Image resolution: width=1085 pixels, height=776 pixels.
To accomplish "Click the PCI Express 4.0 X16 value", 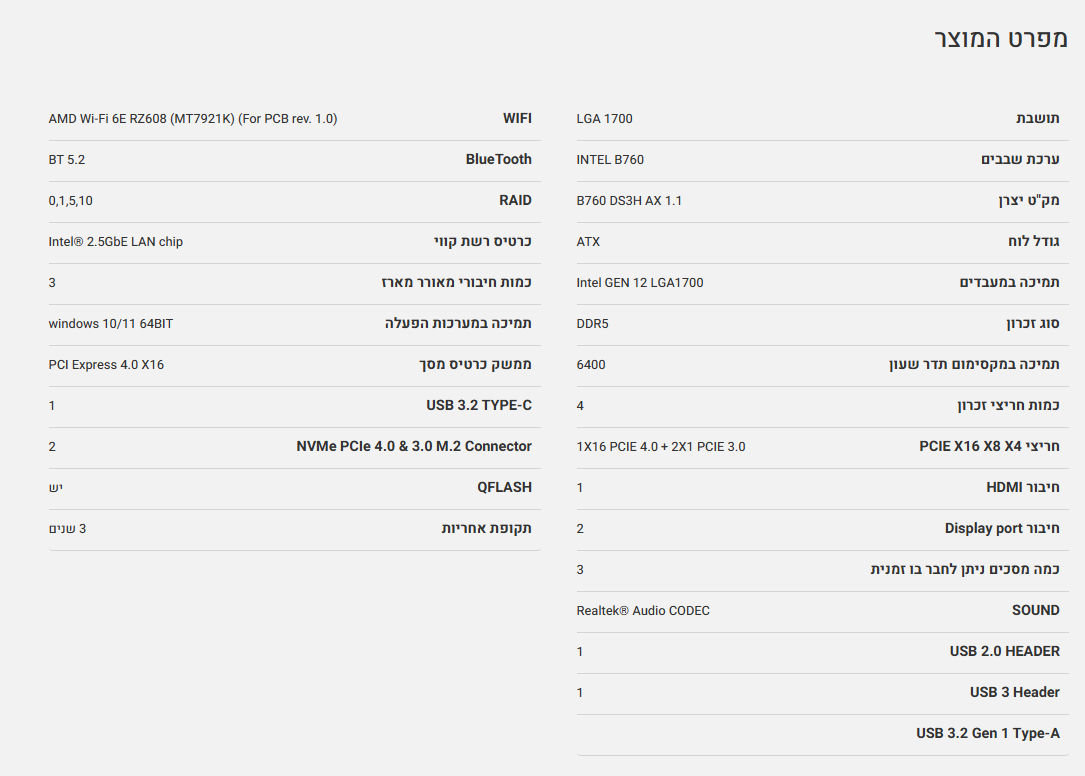I will tap(106, 365).
